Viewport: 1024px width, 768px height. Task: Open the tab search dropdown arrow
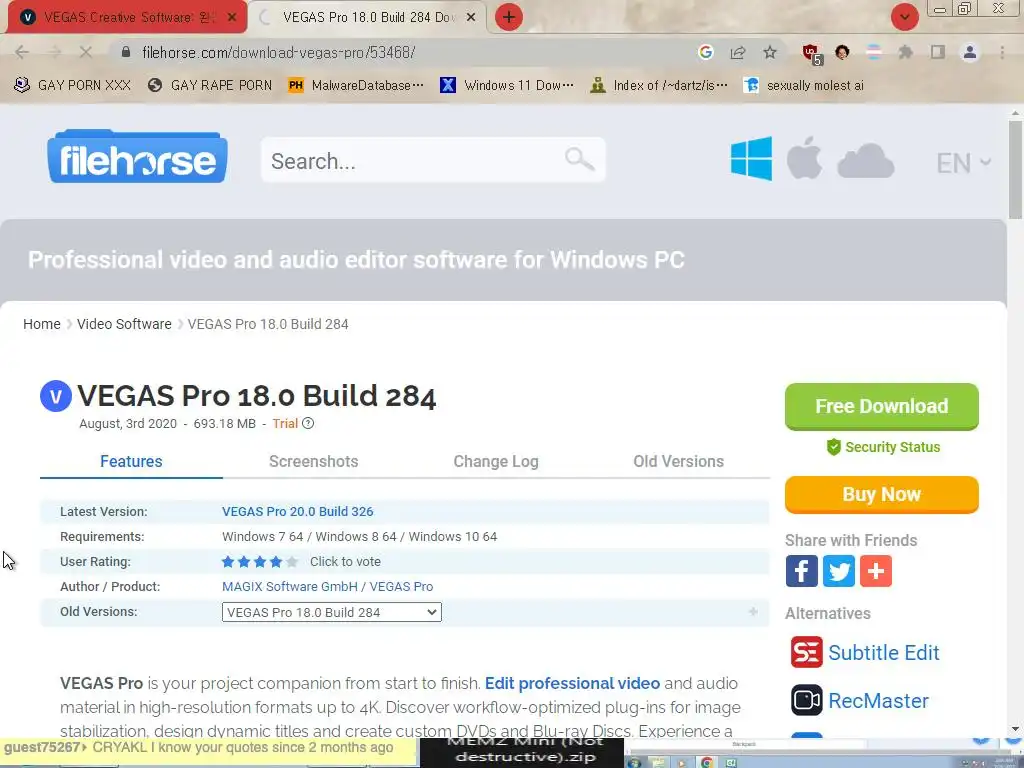click(x=904, y=17)
